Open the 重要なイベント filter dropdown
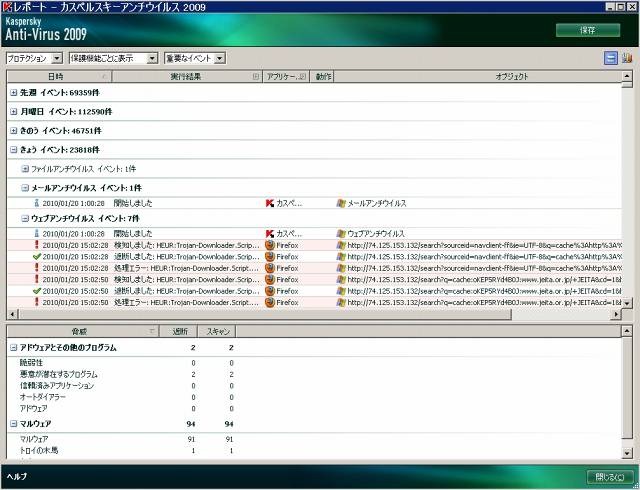 pyautogui.click(x=220, y=58)
